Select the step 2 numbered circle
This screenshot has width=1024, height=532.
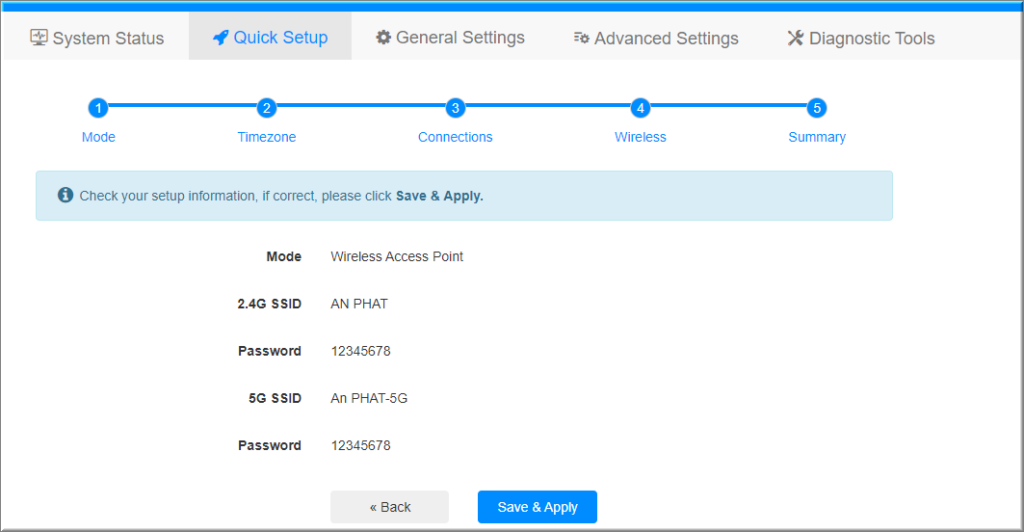tap(266, 108)
